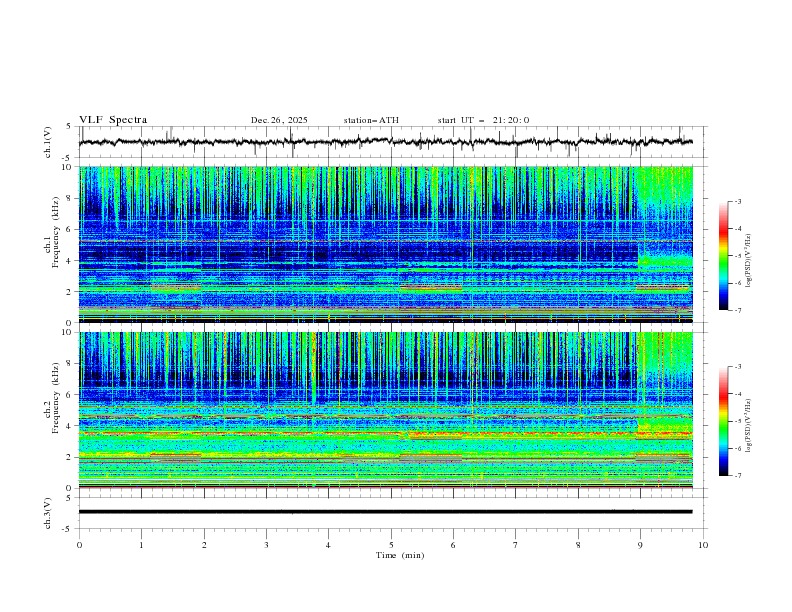Click the "VLF Spectra" title text
The image size is (792, 612).
point(113,120)
